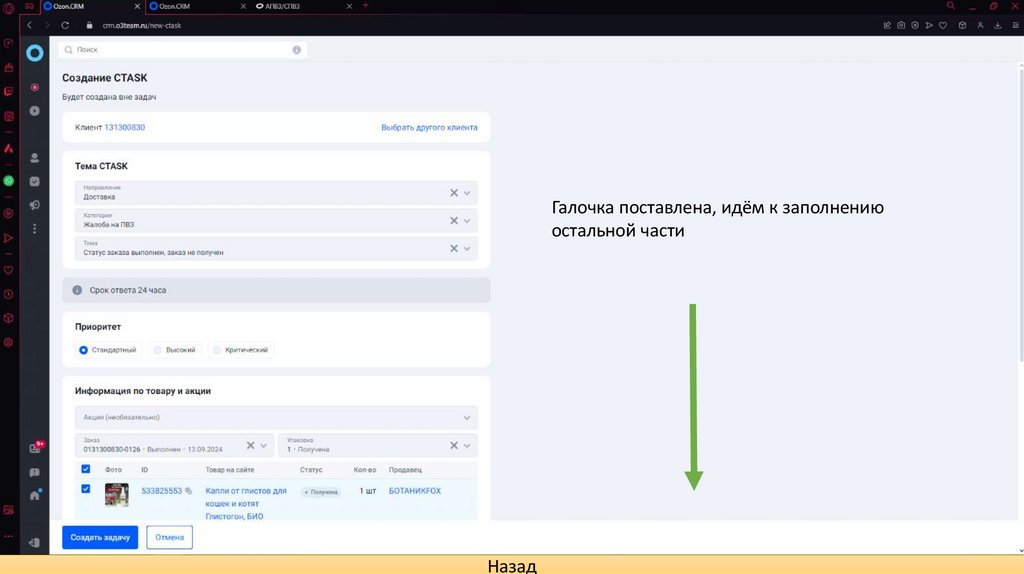This screenshot has width=1024, height=574.
Task: Open the megaphone announcements icon in sidebar
Action: click(35, 205)
